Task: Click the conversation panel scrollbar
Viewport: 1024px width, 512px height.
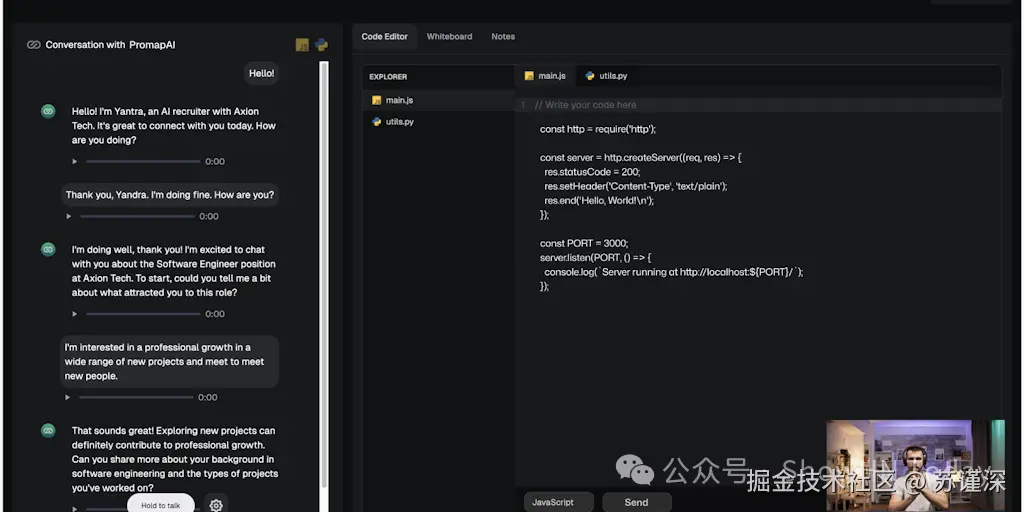Action: (324, 274)
